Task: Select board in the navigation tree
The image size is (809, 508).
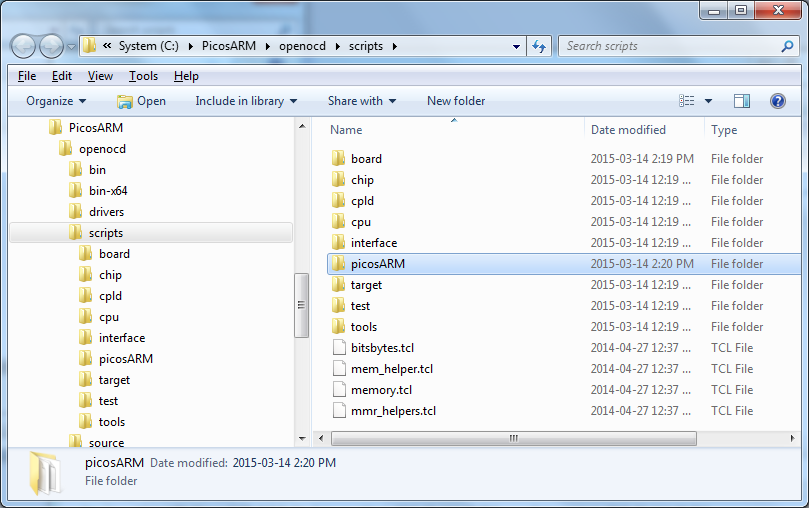Action: [x=114, y=254]
